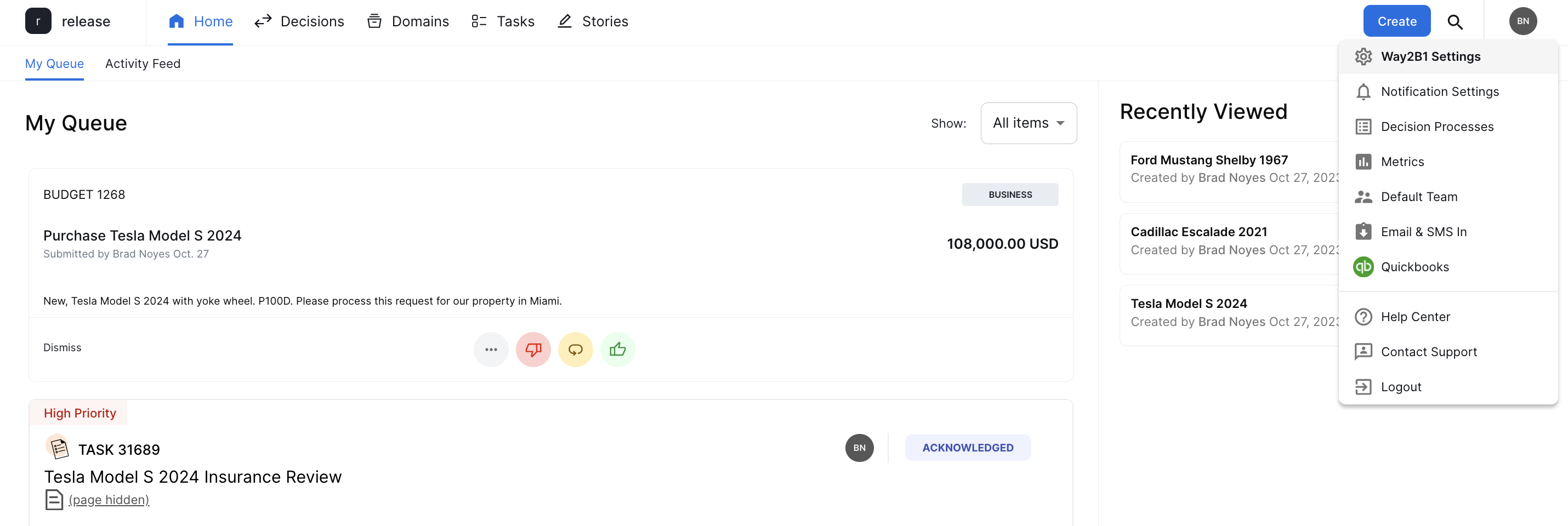Click the document icon beside (page hidden)
Screen dimensions: 1568x526
click(x=54, y=500)
